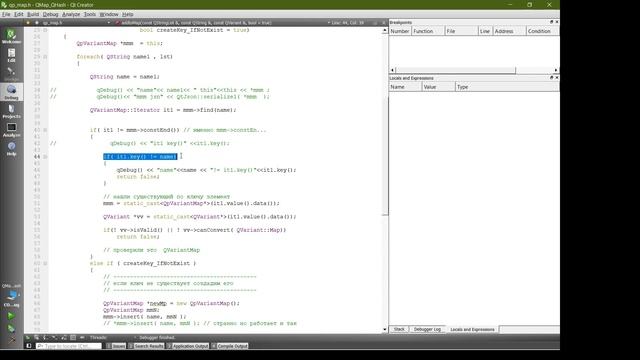640x360 pixels.
Task: Switch to the Locals and Expressions tab
Action: pos(472,329)
